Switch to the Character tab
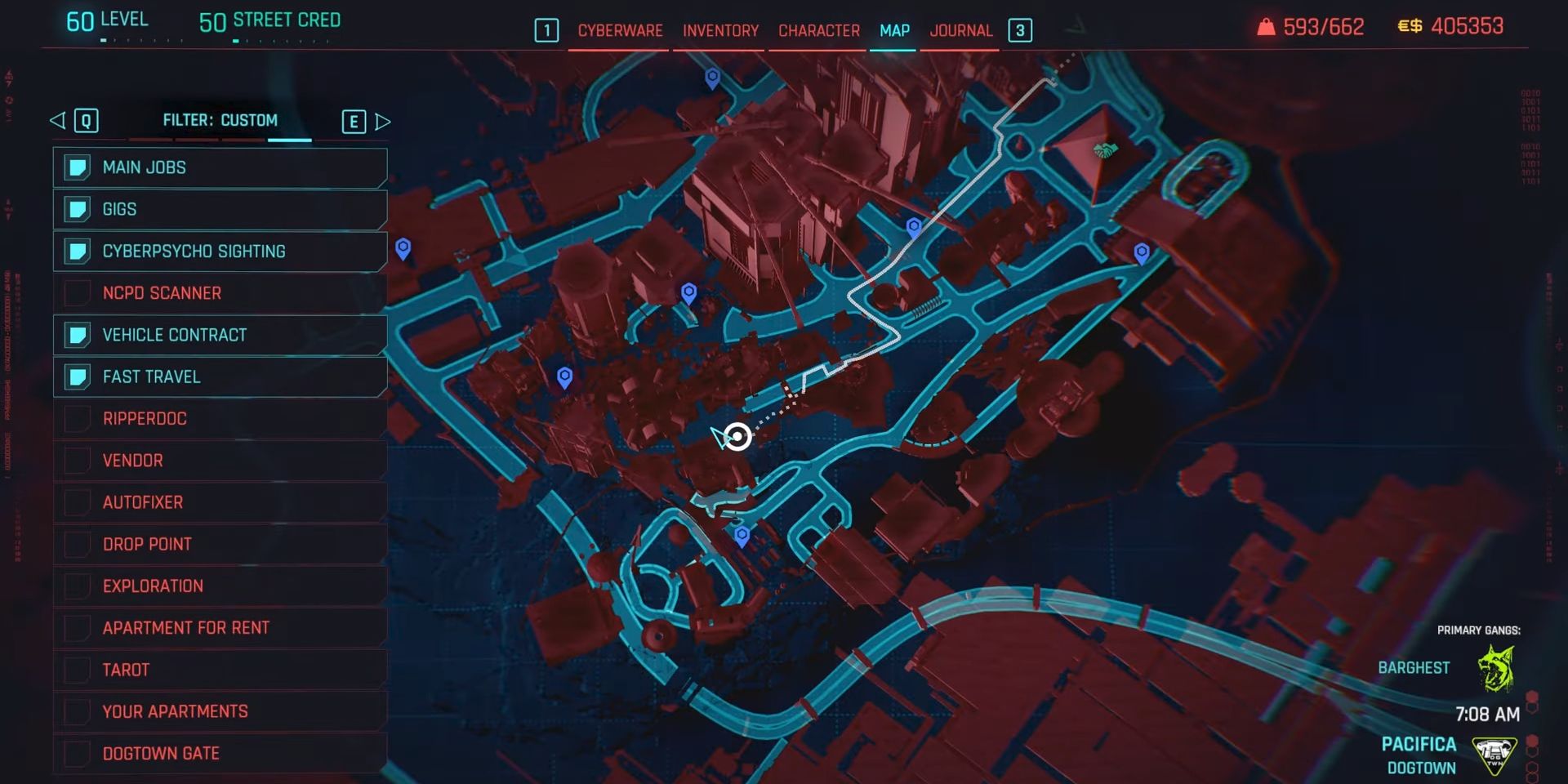The image size is (1568, 784). pyautogui.click(x=818, y=31)
